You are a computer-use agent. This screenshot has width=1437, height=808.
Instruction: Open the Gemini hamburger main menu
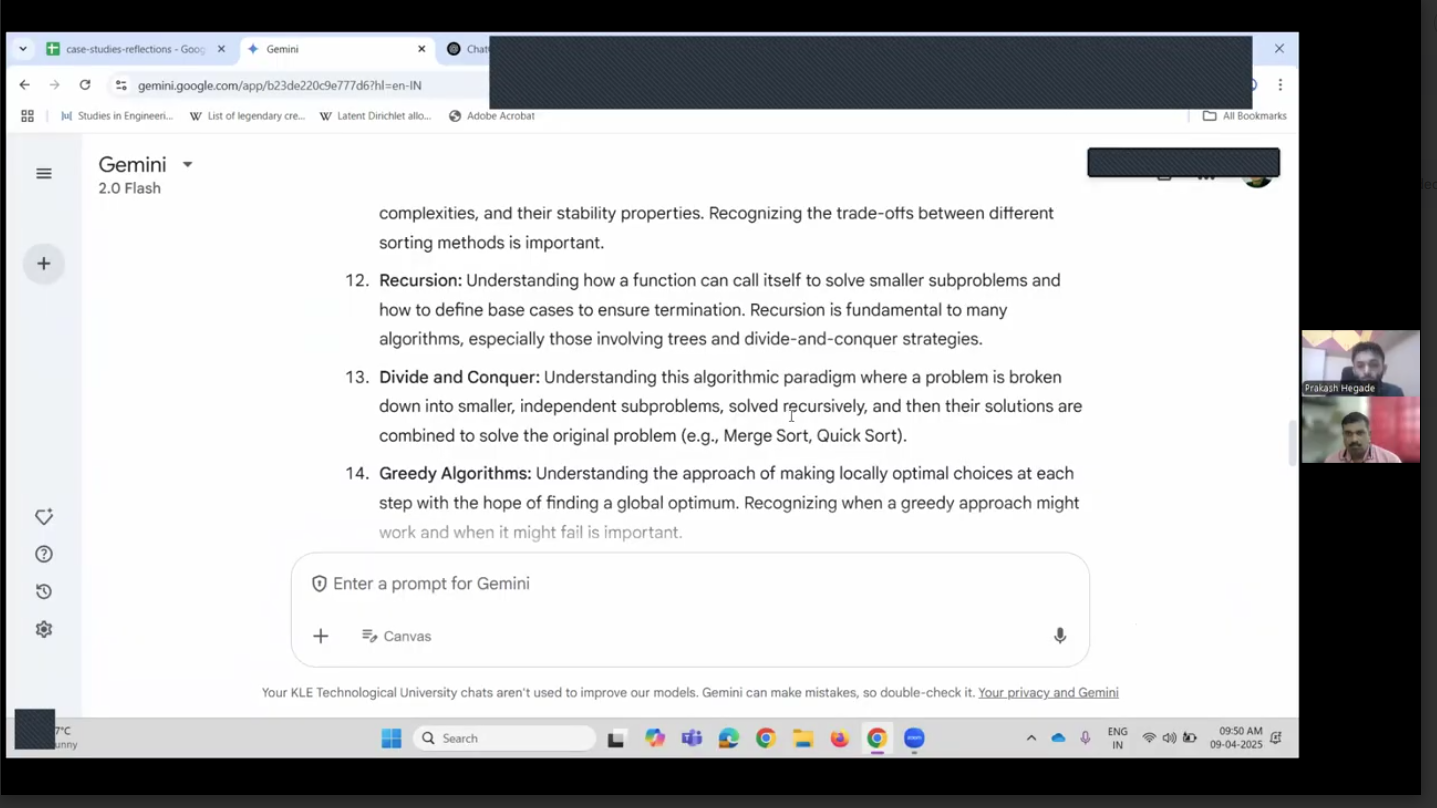44,174
